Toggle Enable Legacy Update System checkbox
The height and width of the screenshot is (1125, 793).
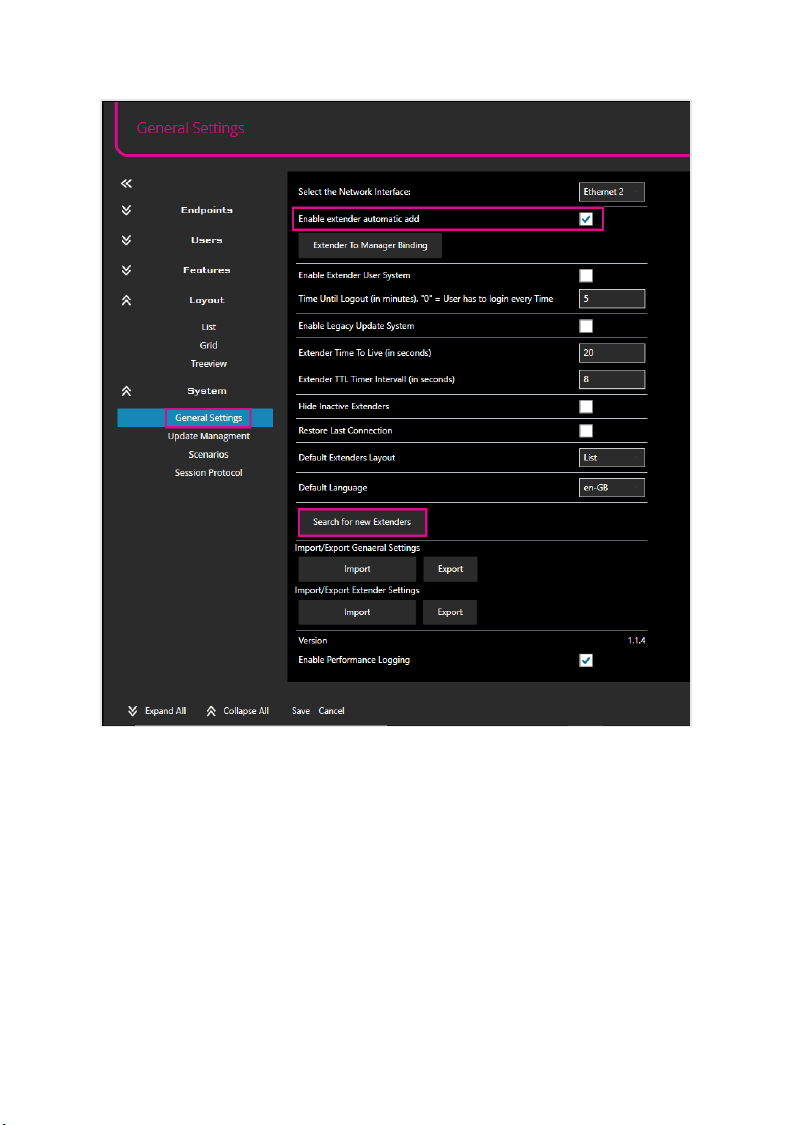pyautogui.click(x=586, y=326)
